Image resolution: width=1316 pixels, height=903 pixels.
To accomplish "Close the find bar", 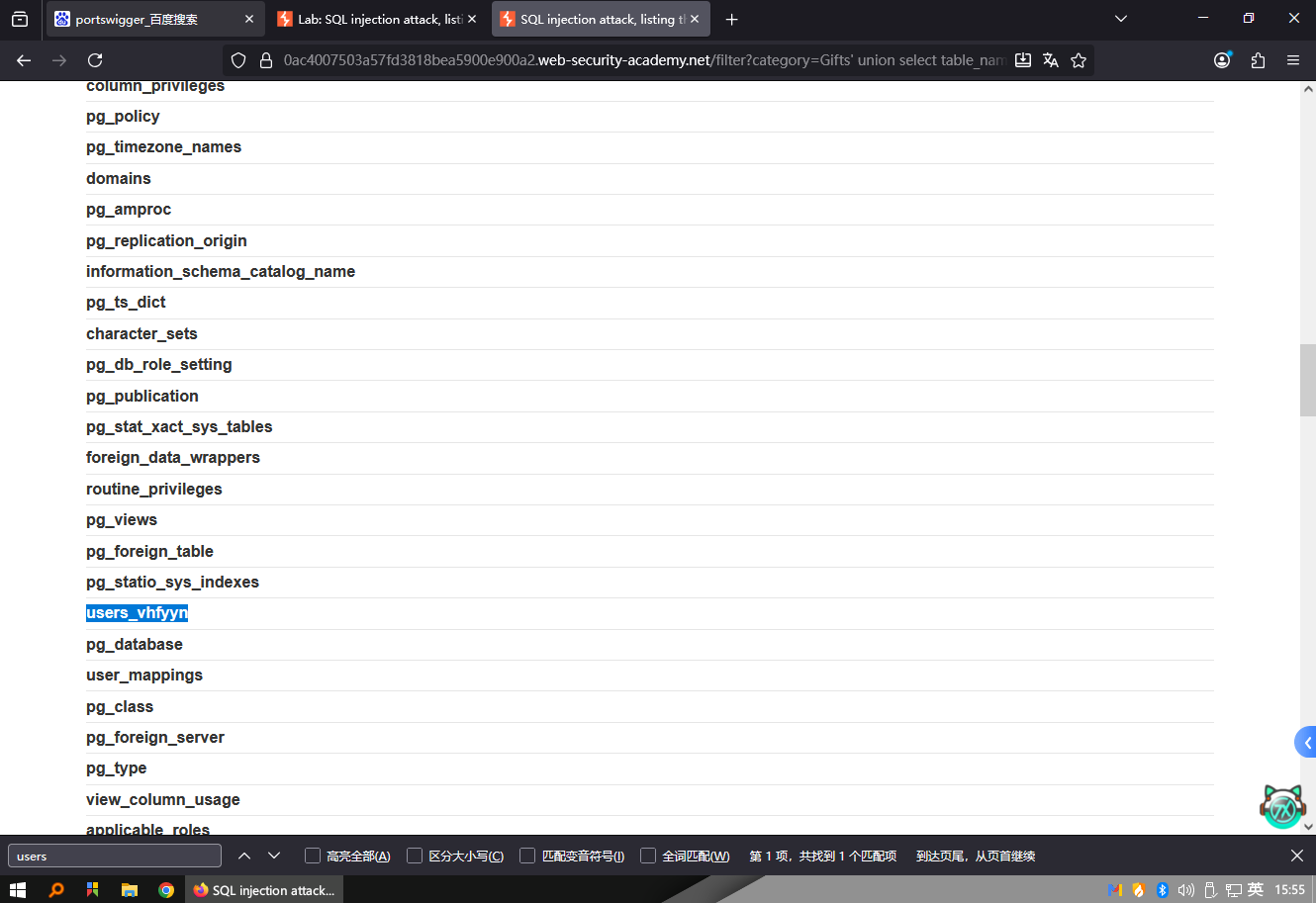I will point(1297,856).
